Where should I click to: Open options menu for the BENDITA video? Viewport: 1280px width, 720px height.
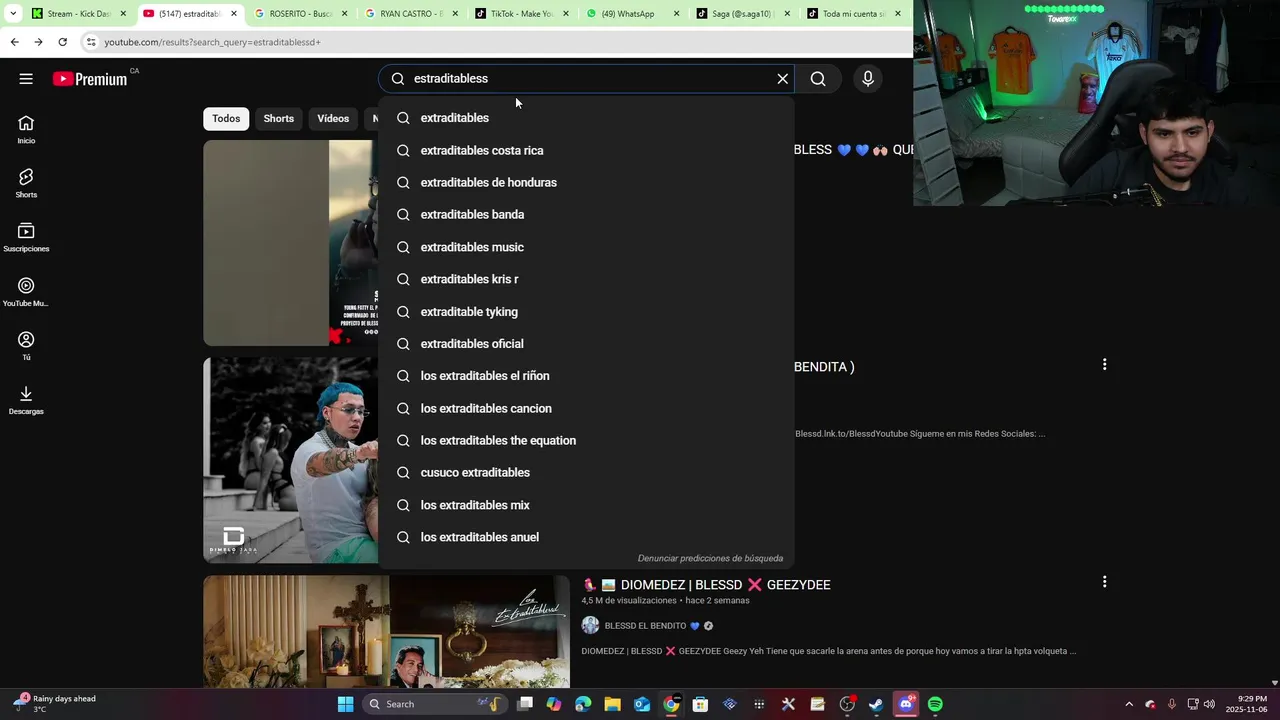[x=1104, y=365]
